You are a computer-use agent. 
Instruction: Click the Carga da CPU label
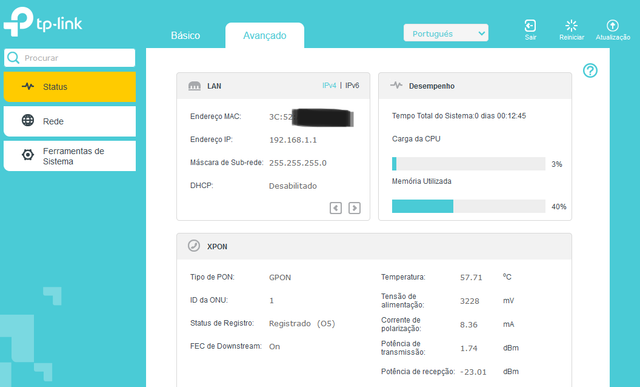(416, 139)
